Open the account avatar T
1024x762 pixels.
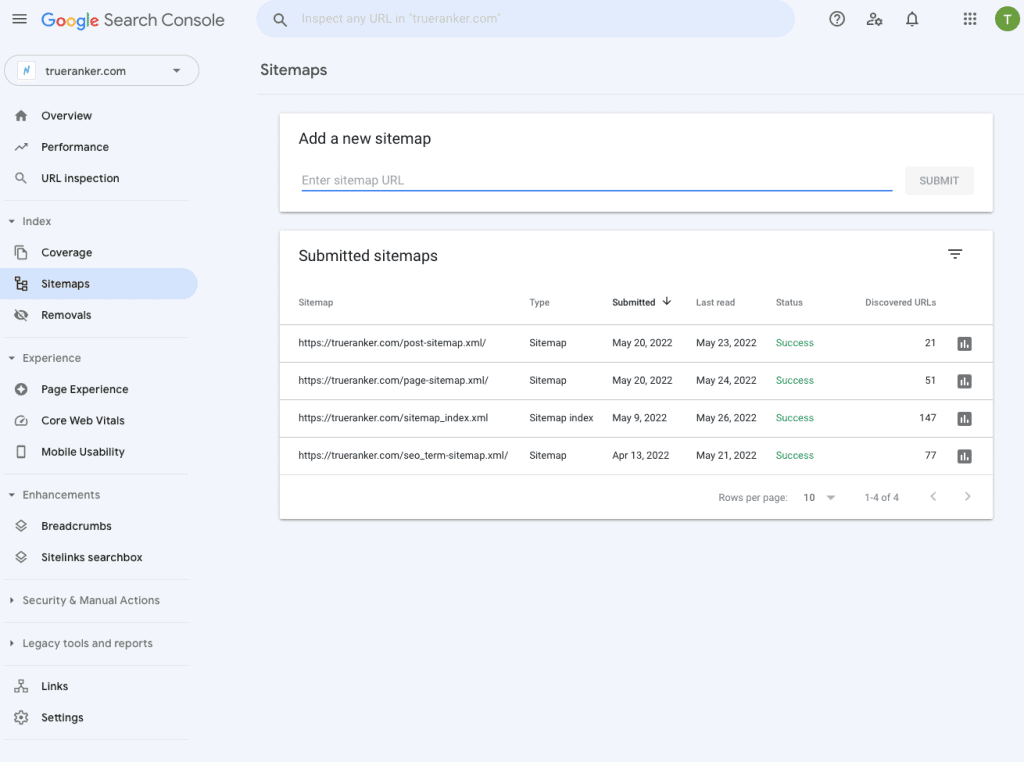point(1007,19)
